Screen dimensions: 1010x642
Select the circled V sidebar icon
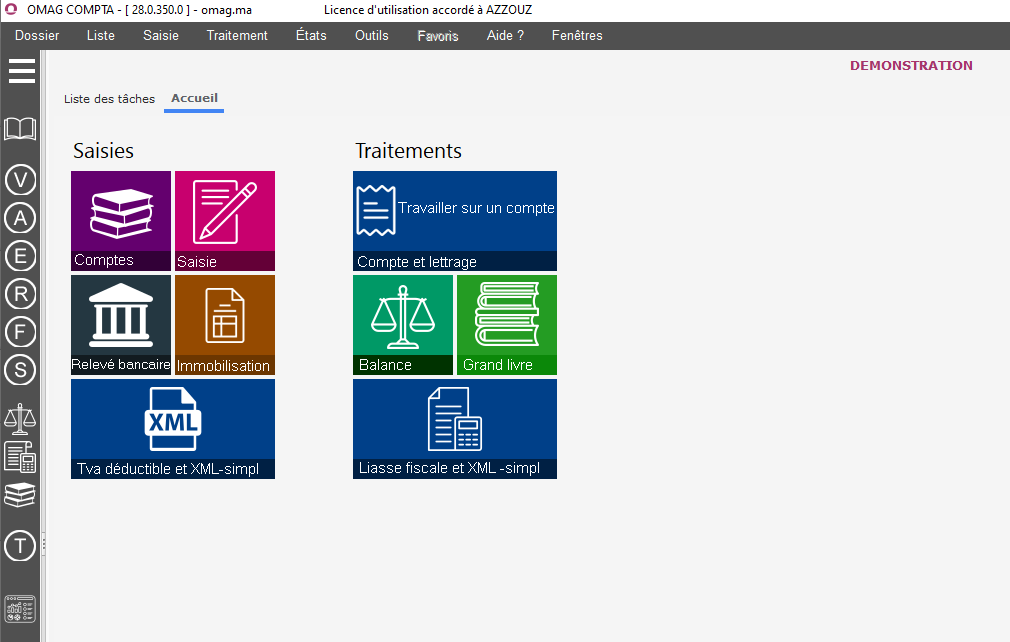point(20,180)
